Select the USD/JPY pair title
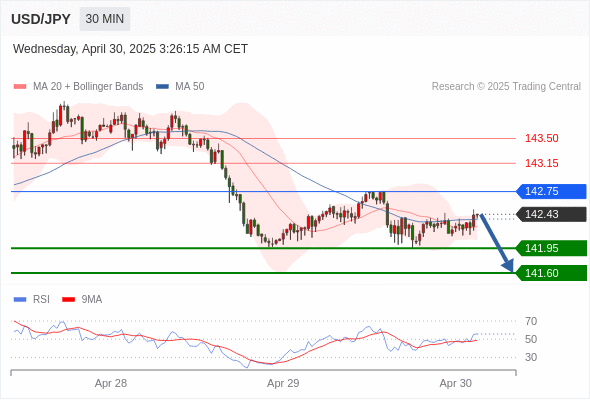590x400 pixels. (x=41, y=19)
